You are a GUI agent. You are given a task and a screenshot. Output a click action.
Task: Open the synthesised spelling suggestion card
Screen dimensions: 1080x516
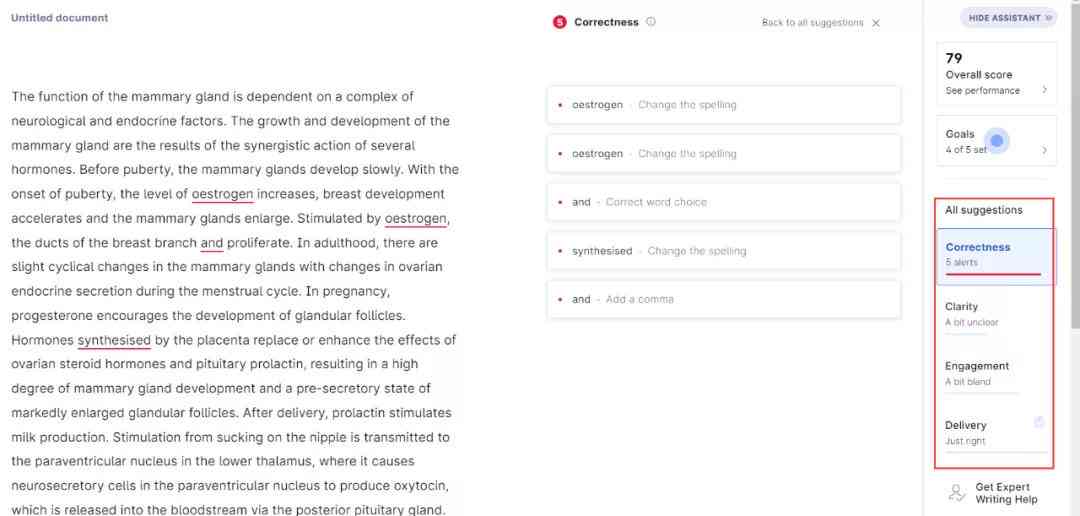point(723,251)
